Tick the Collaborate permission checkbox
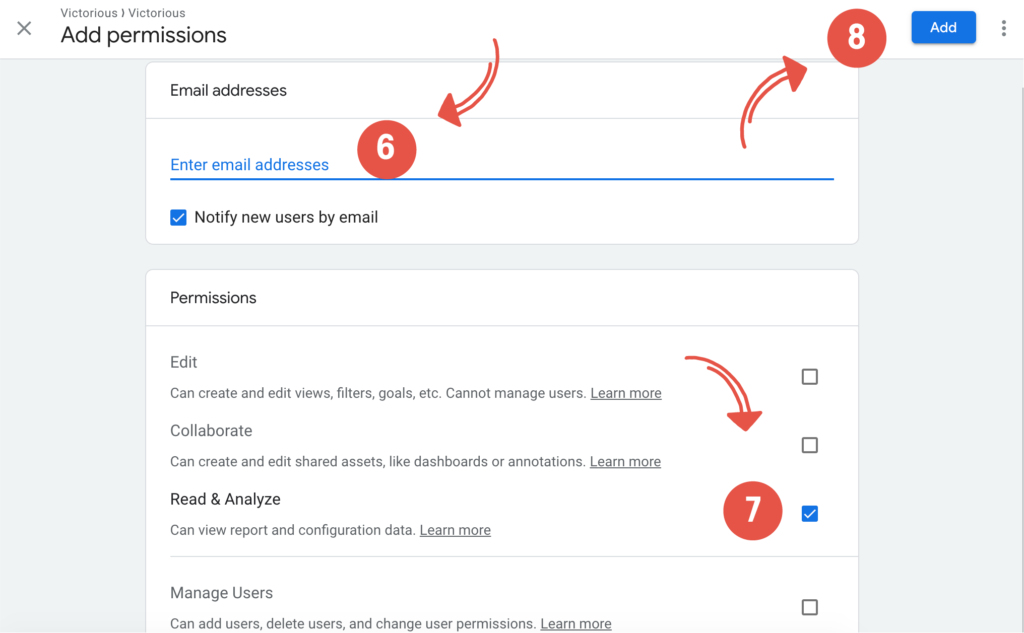Screen dimensions: 1024x633 tap(810, 445)
